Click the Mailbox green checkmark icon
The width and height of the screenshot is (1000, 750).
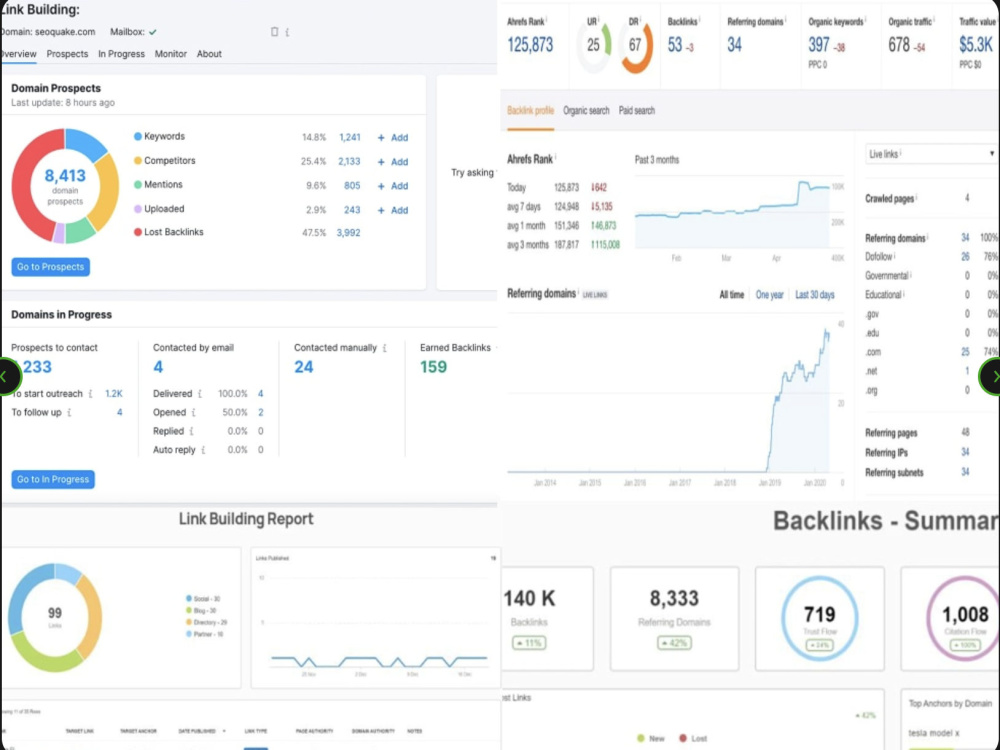point(152,32)
